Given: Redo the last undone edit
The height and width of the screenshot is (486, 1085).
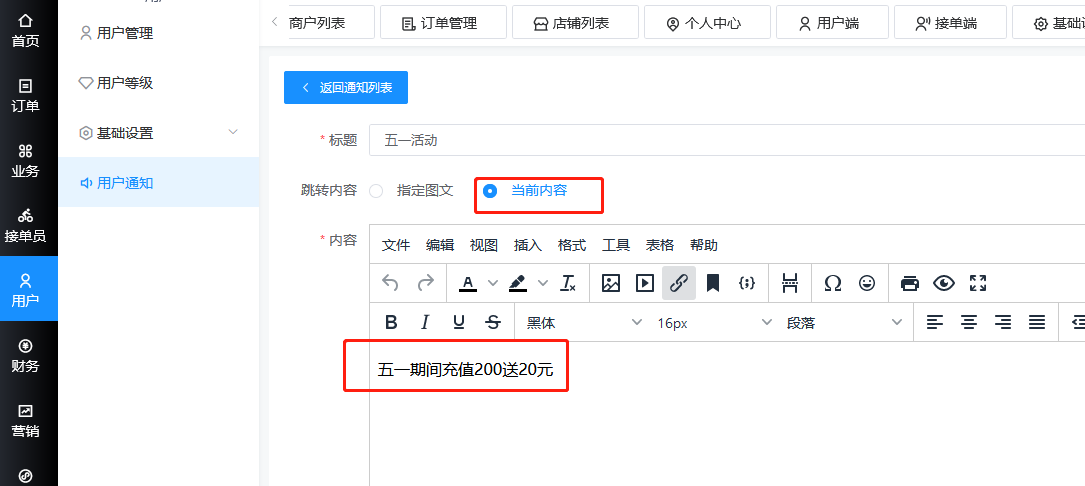Looking at the screenshot, I should click(426, 282).
